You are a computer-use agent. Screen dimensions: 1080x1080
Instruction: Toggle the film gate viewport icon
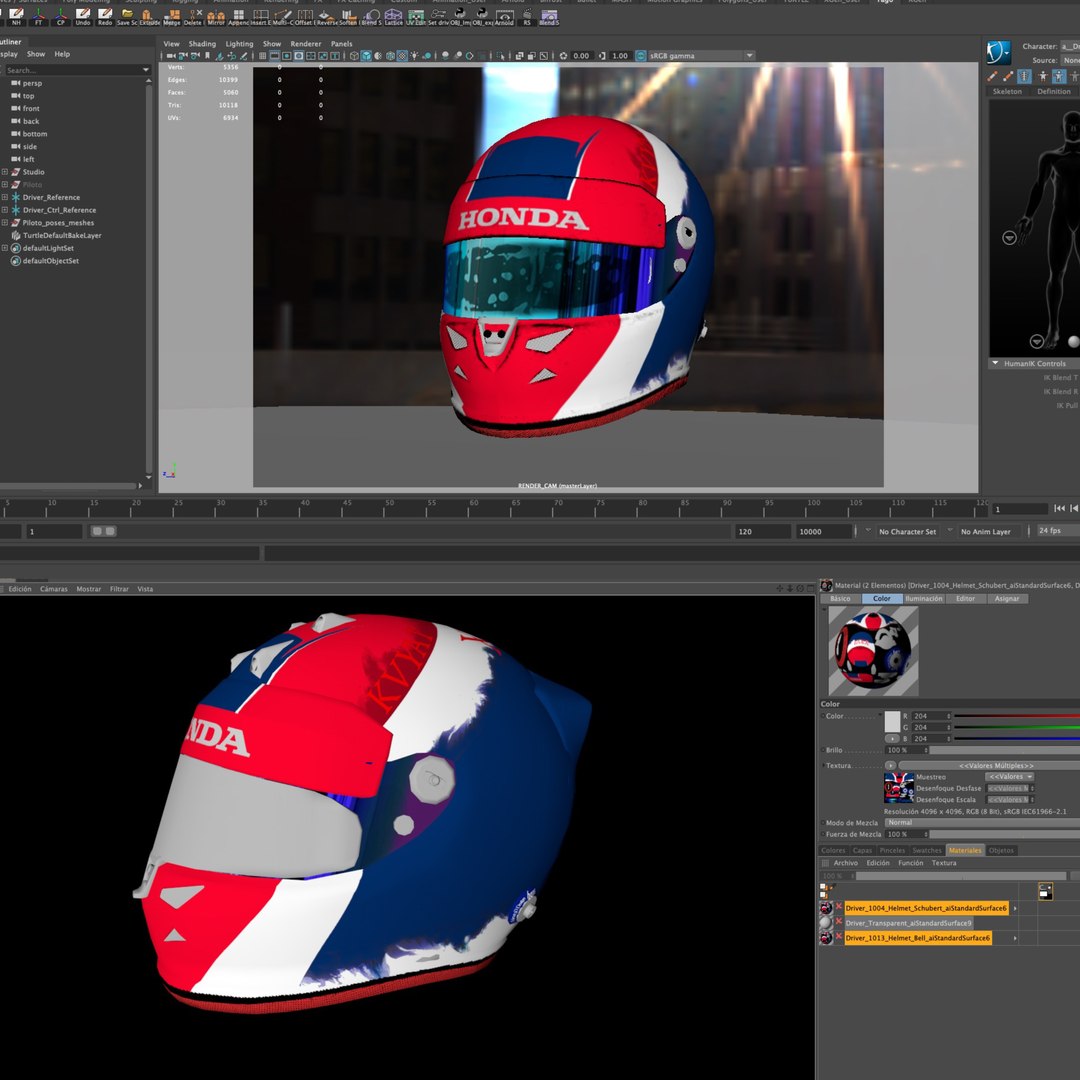(x=275, y=56)
